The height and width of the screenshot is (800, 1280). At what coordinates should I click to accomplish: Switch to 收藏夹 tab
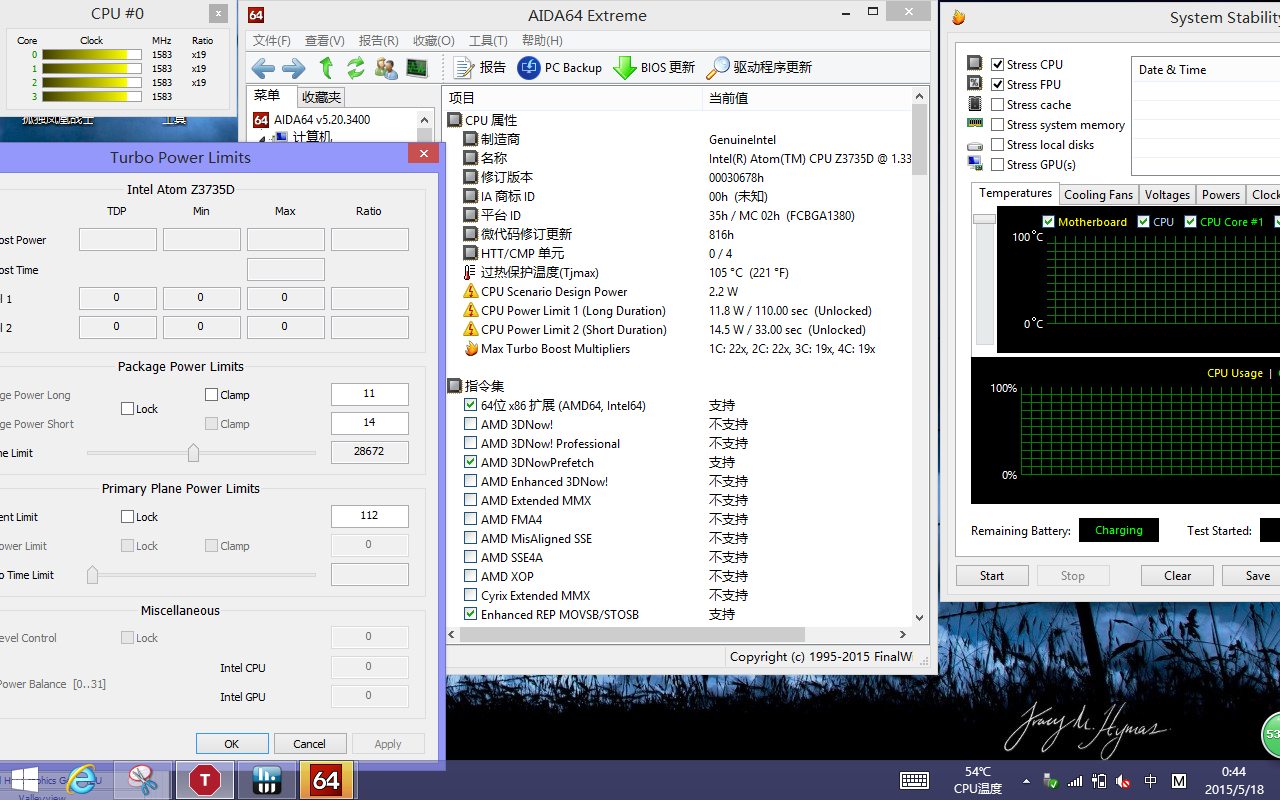coord(321,97)
